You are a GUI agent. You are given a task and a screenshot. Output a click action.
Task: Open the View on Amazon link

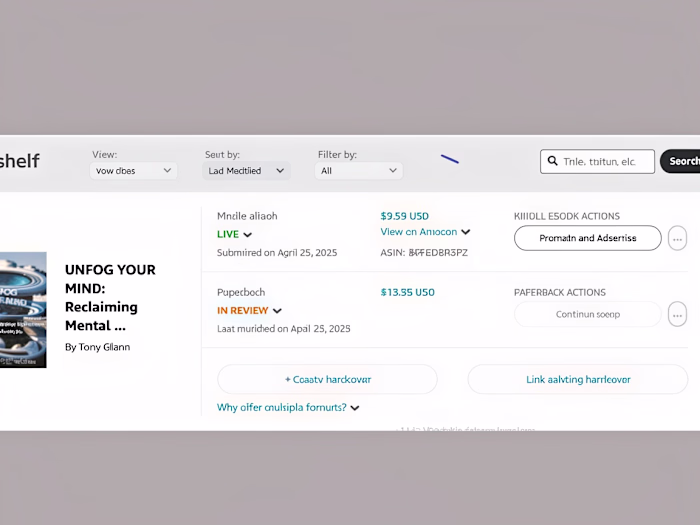point(418,232)
